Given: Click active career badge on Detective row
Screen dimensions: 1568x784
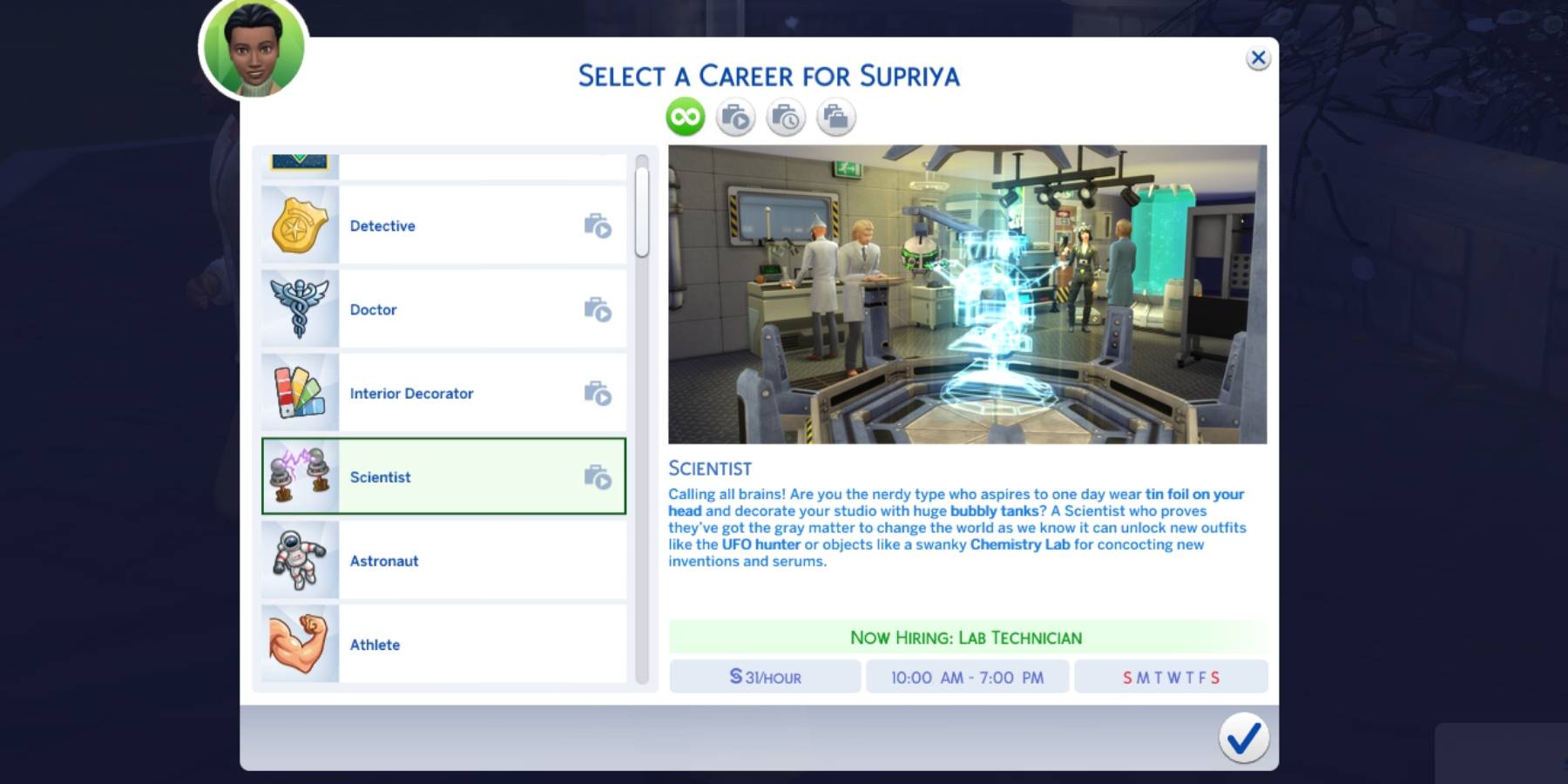Looking at the screenshot, I should coord(598,226).
